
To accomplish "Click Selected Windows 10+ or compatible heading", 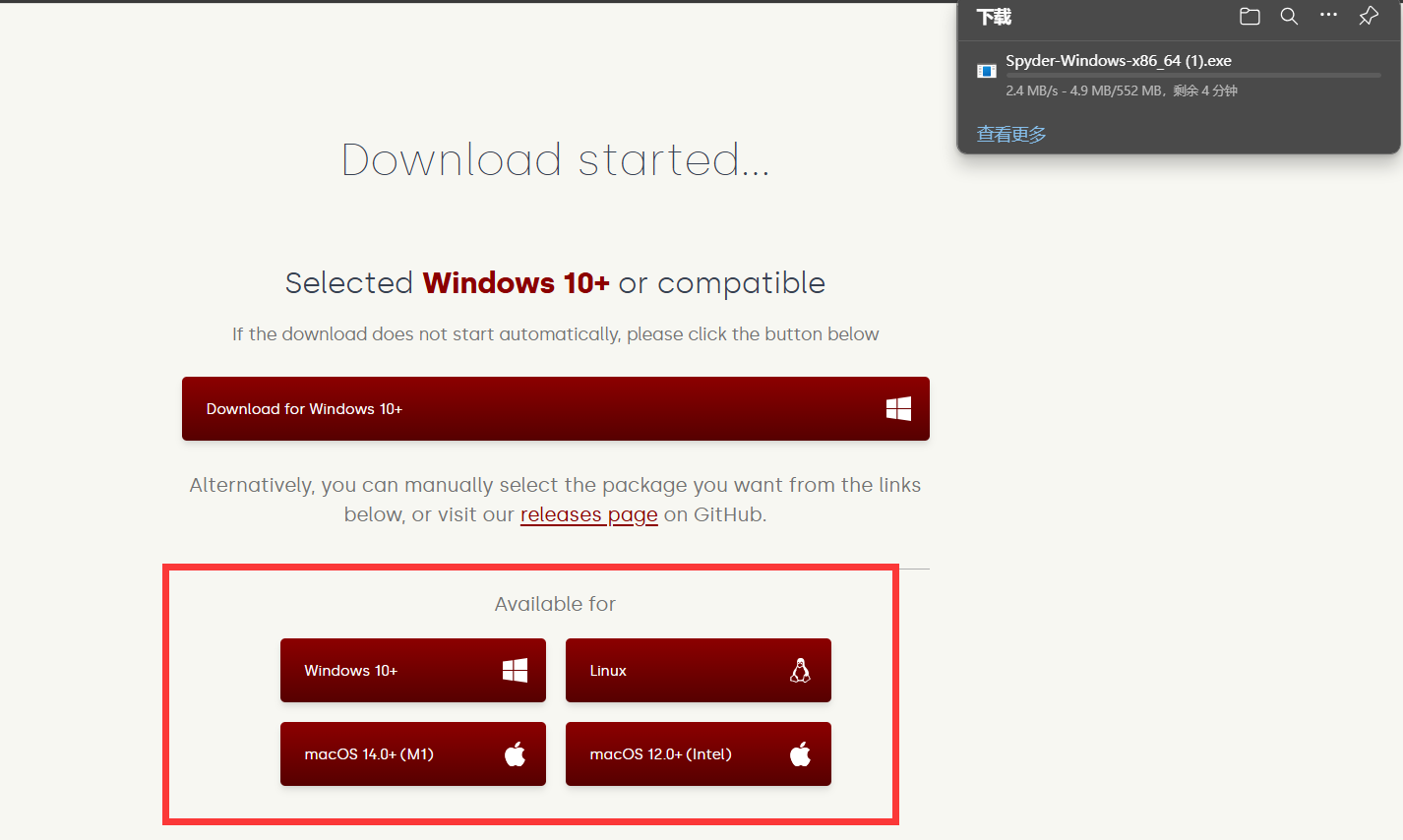I will (x=555, y=283).
